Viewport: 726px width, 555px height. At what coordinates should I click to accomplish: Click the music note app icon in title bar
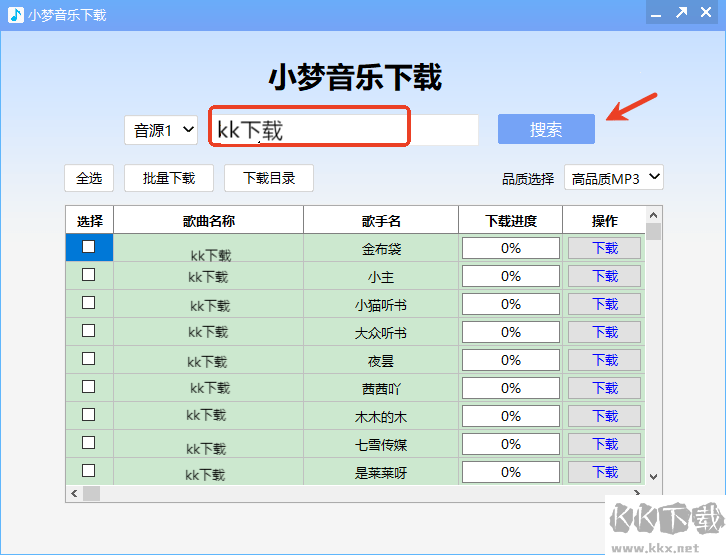[x=15, y=14]
